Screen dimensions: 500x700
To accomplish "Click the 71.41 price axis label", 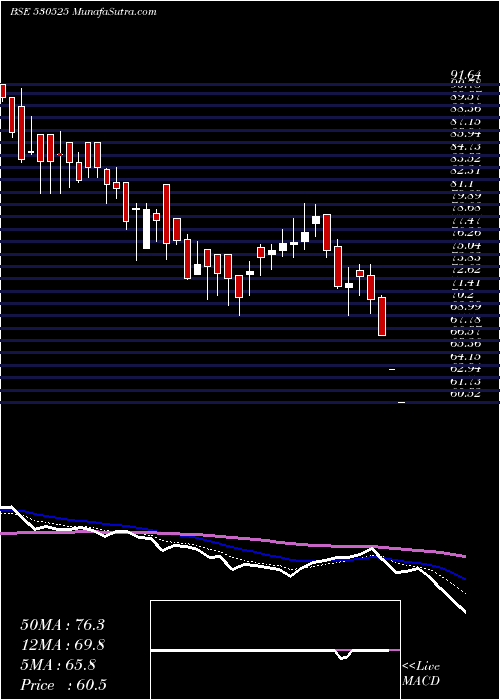I will pos(465,283).
